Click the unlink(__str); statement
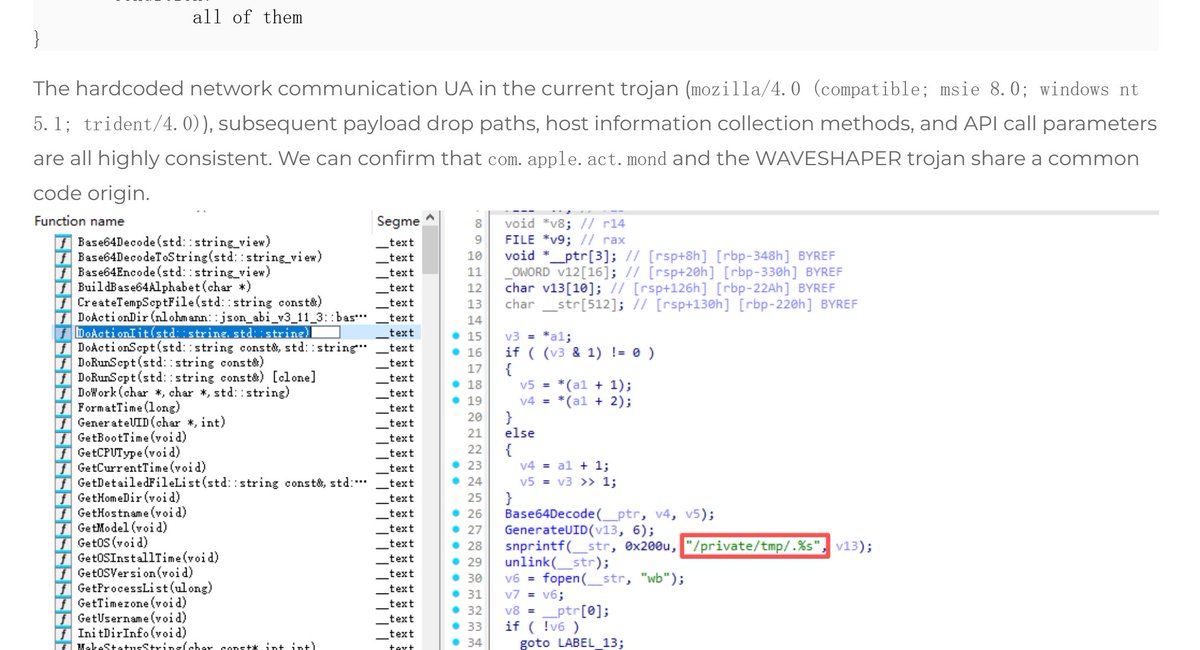Image resolution: width=1200 pixels, height=650 pixels. pyautogui.click(x=558, y=562)
